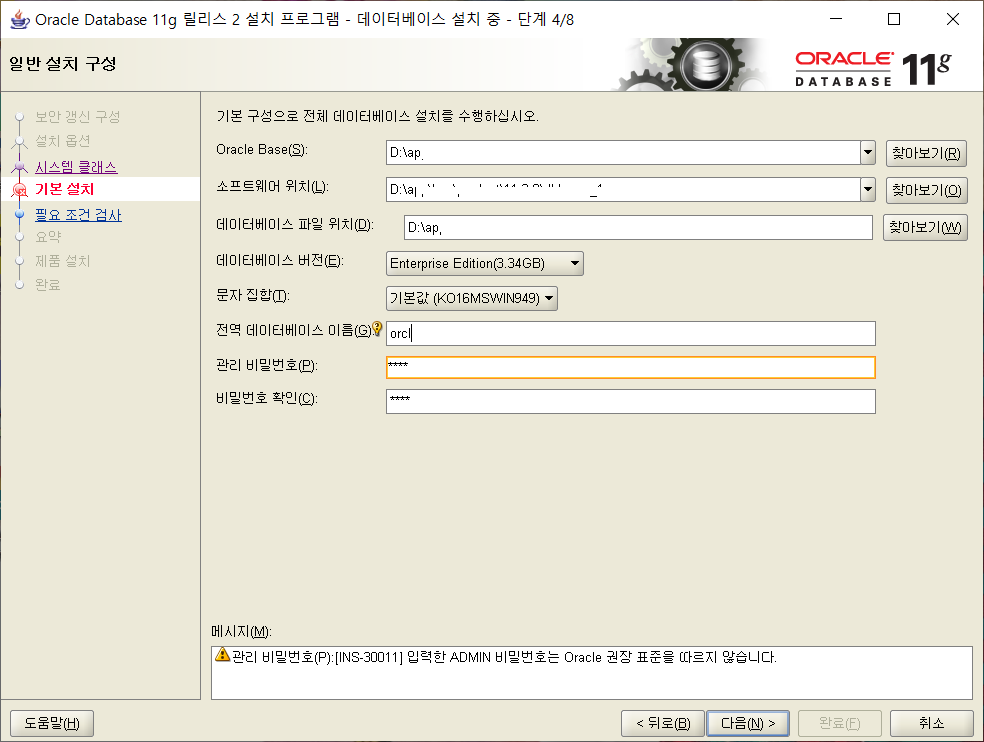Image resolution: width=984 pixels, height=742 pixels.
Task: Click the warning icon in message box
Action: [222, 655]
